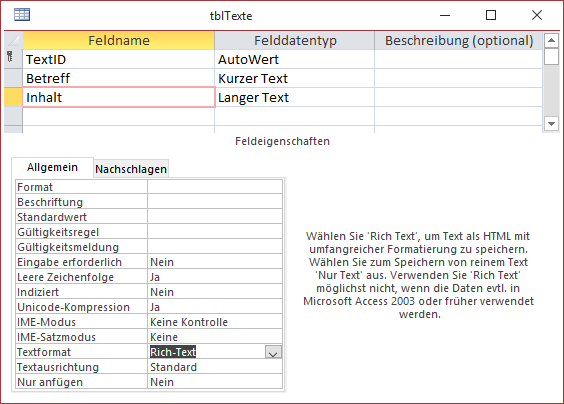Select the Betreff field name cell
This screenshot has height=404, width=564.
[119, 78]
